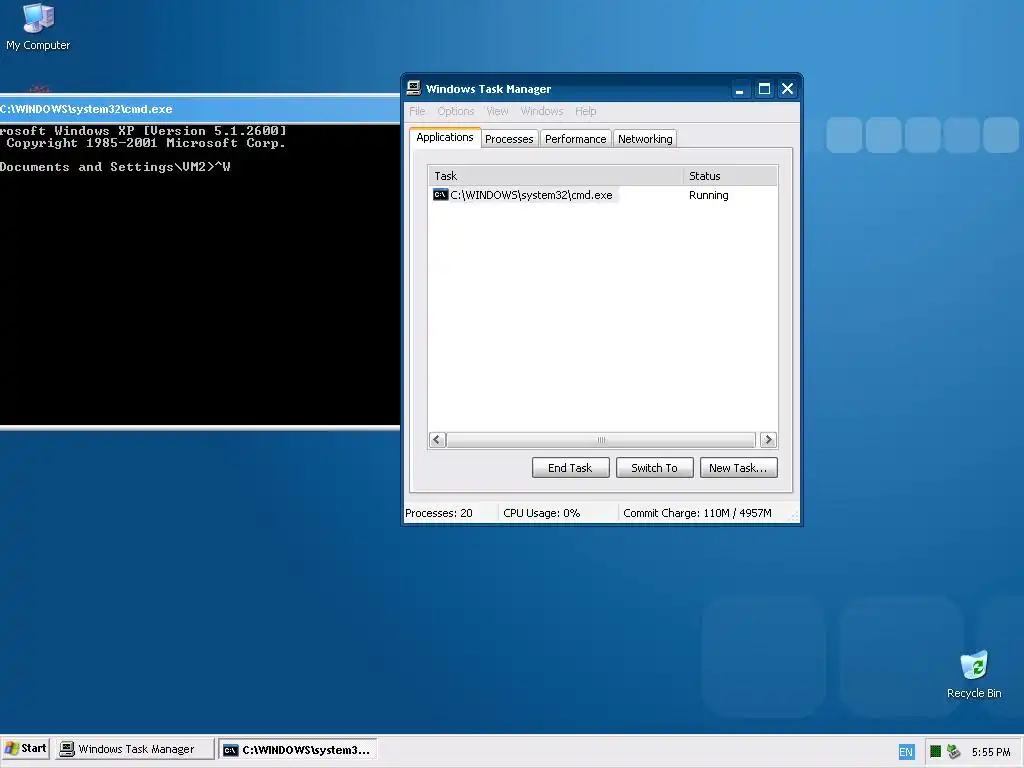Sort by the Task column header

coord(555,176)
